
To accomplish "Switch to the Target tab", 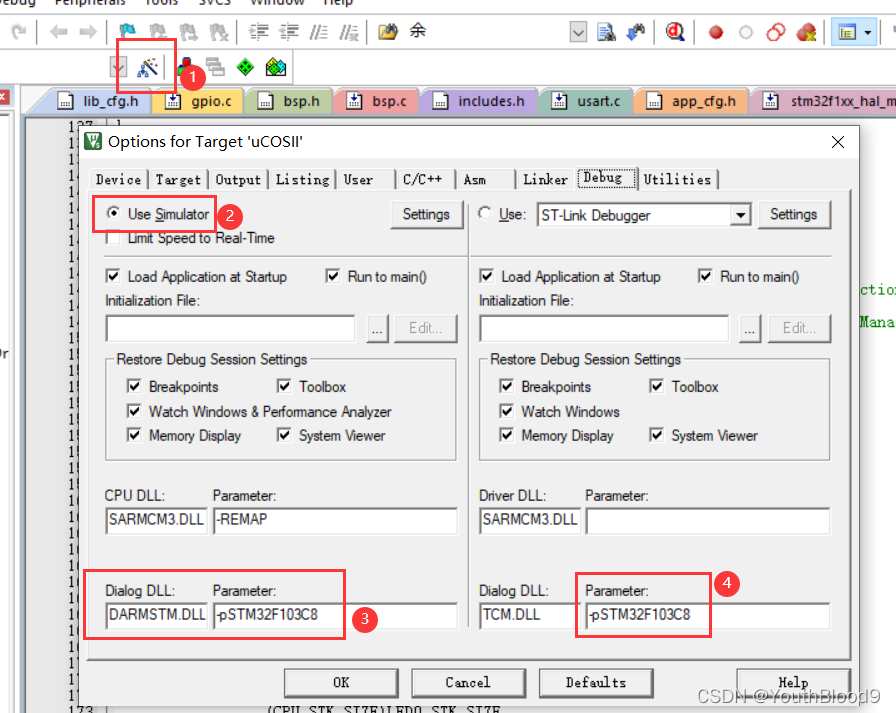I will point(178,179).
